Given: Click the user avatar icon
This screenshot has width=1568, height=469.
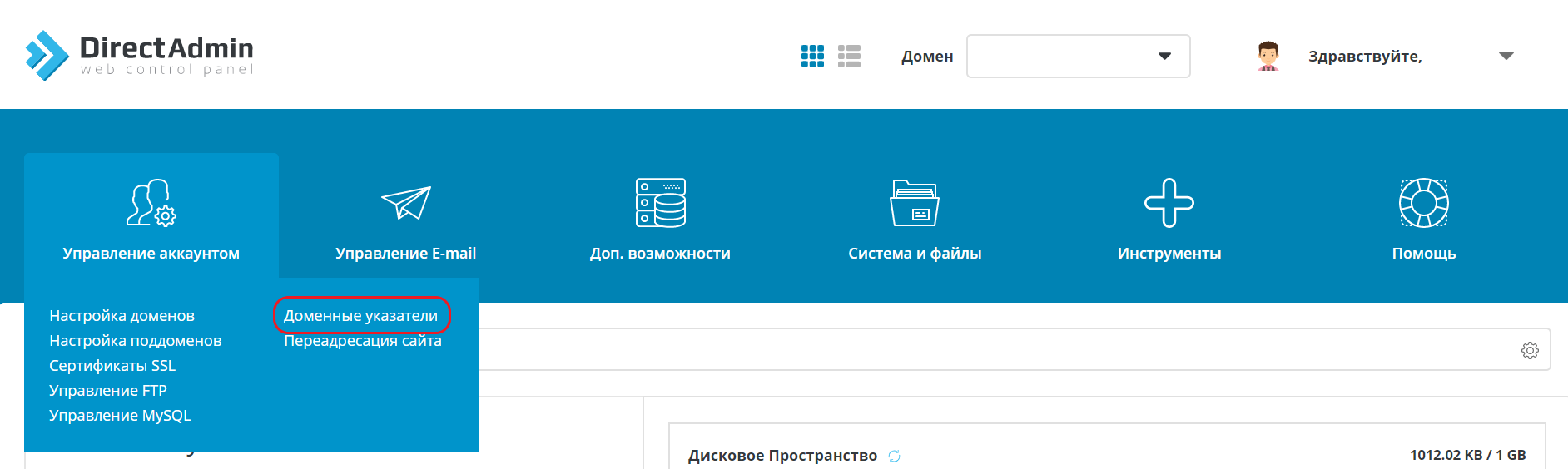Looking at the screenshot, I should coord(1268,56).
